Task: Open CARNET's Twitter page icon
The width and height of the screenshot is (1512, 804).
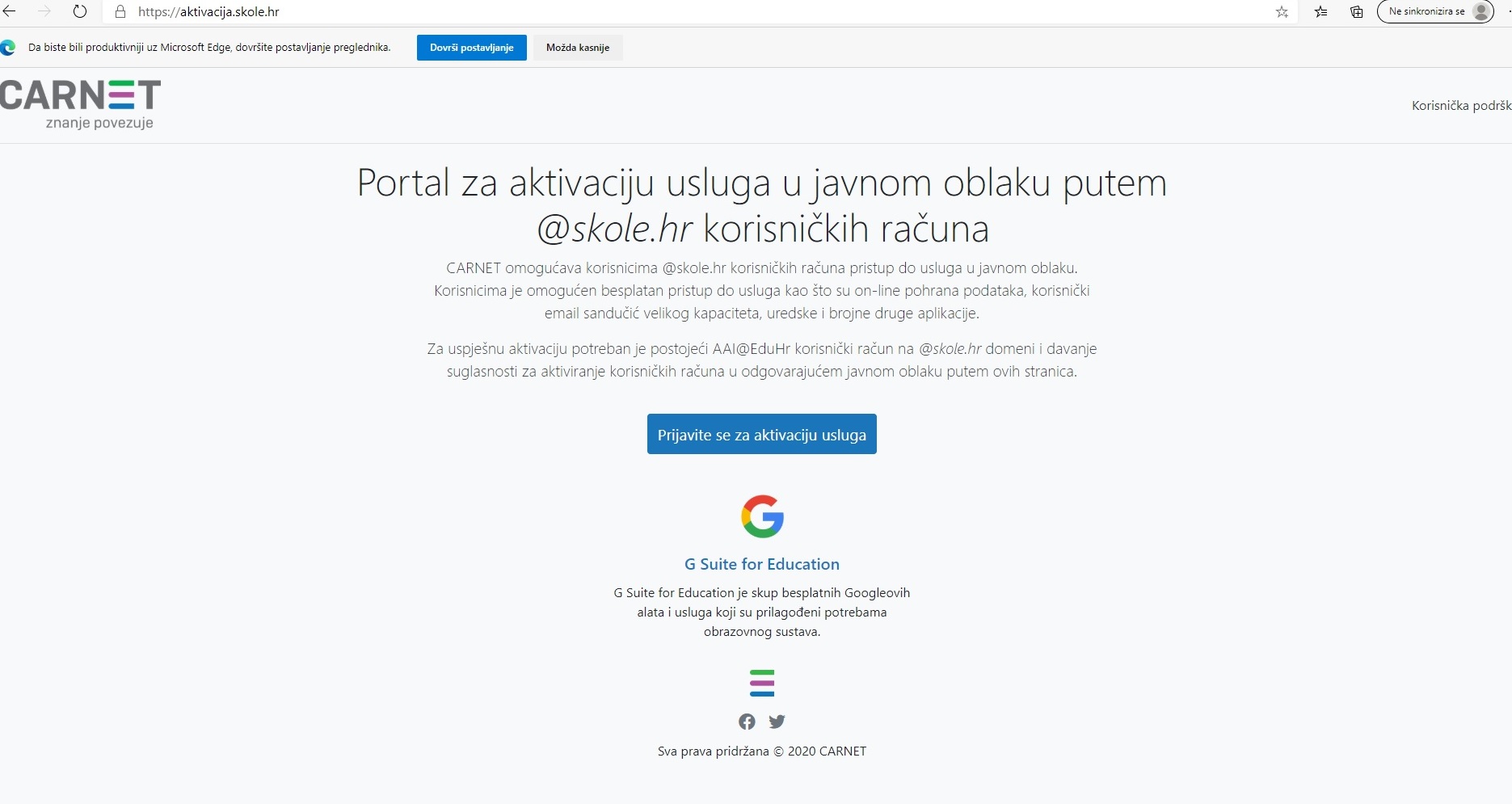Action: pos(777,722)
